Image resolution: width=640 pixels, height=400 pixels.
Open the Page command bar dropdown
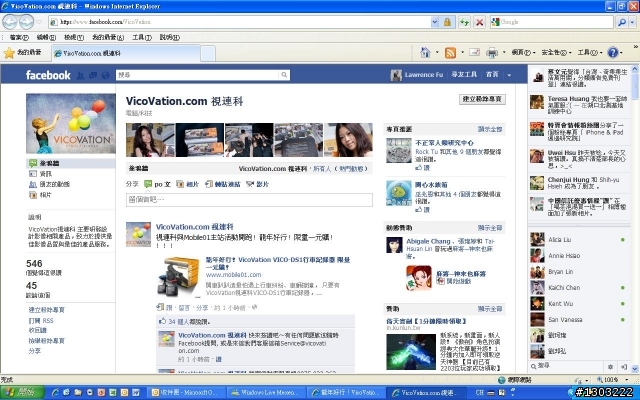(x=523, y=52)
